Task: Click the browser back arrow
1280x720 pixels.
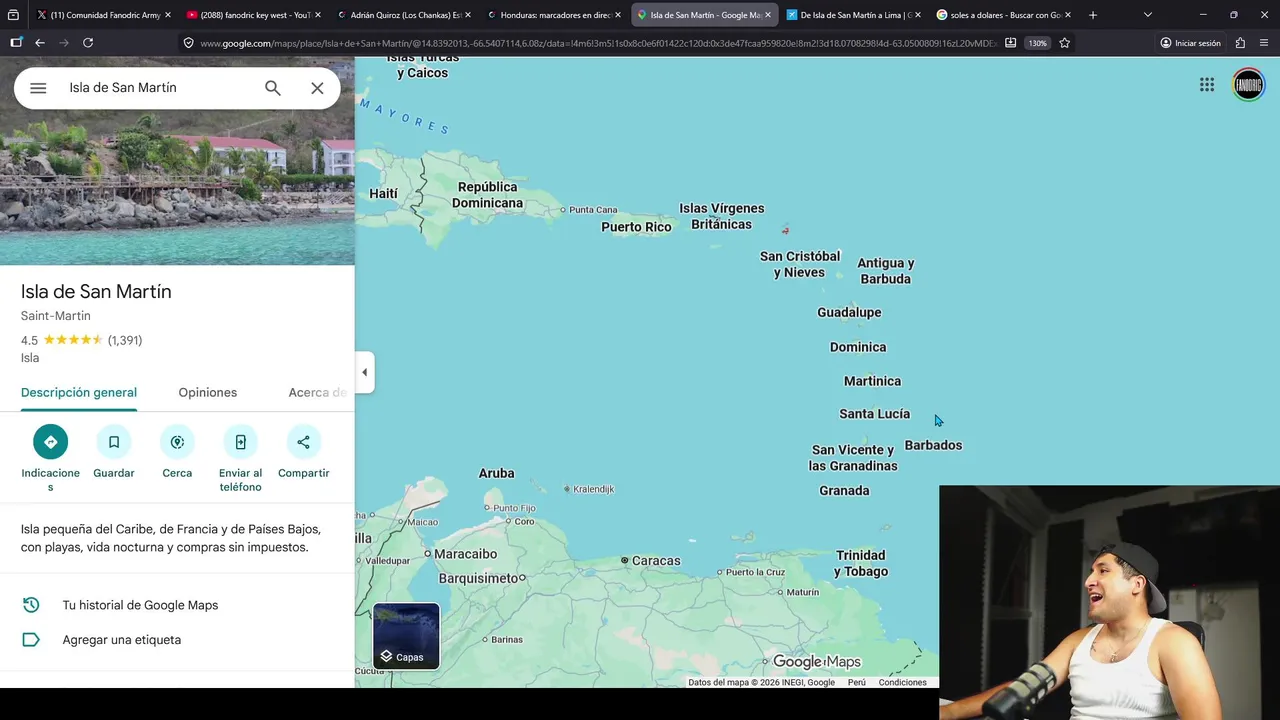Action: 40,43
